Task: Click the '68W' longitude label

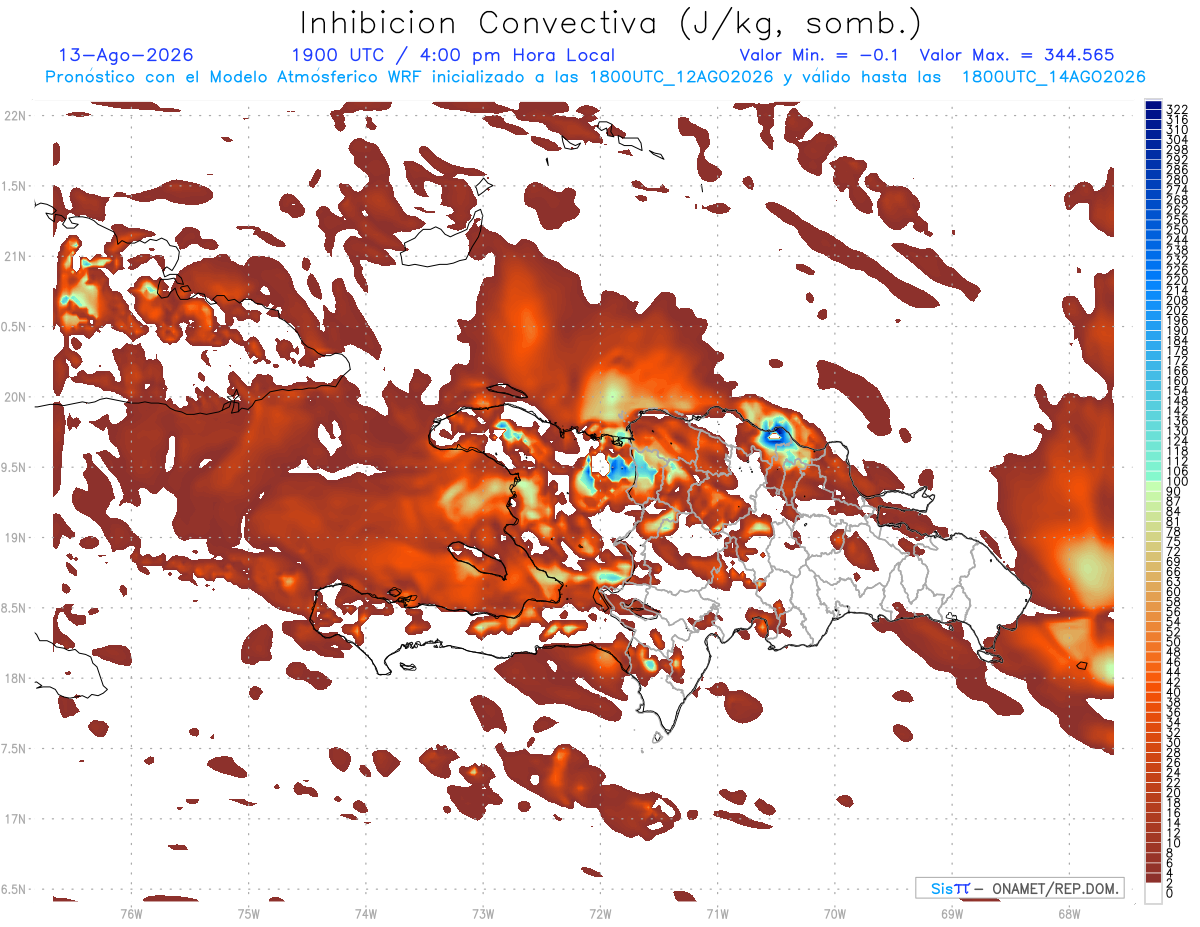Action: click(x=1068, y=914)
